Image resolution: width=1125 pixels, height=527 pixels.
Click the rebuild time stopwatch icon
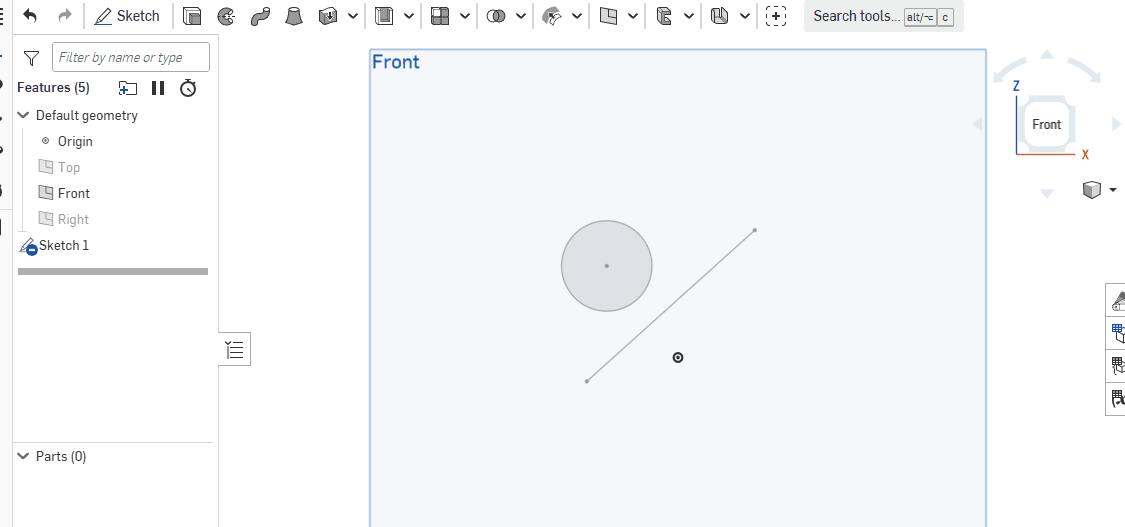point(188,88)
